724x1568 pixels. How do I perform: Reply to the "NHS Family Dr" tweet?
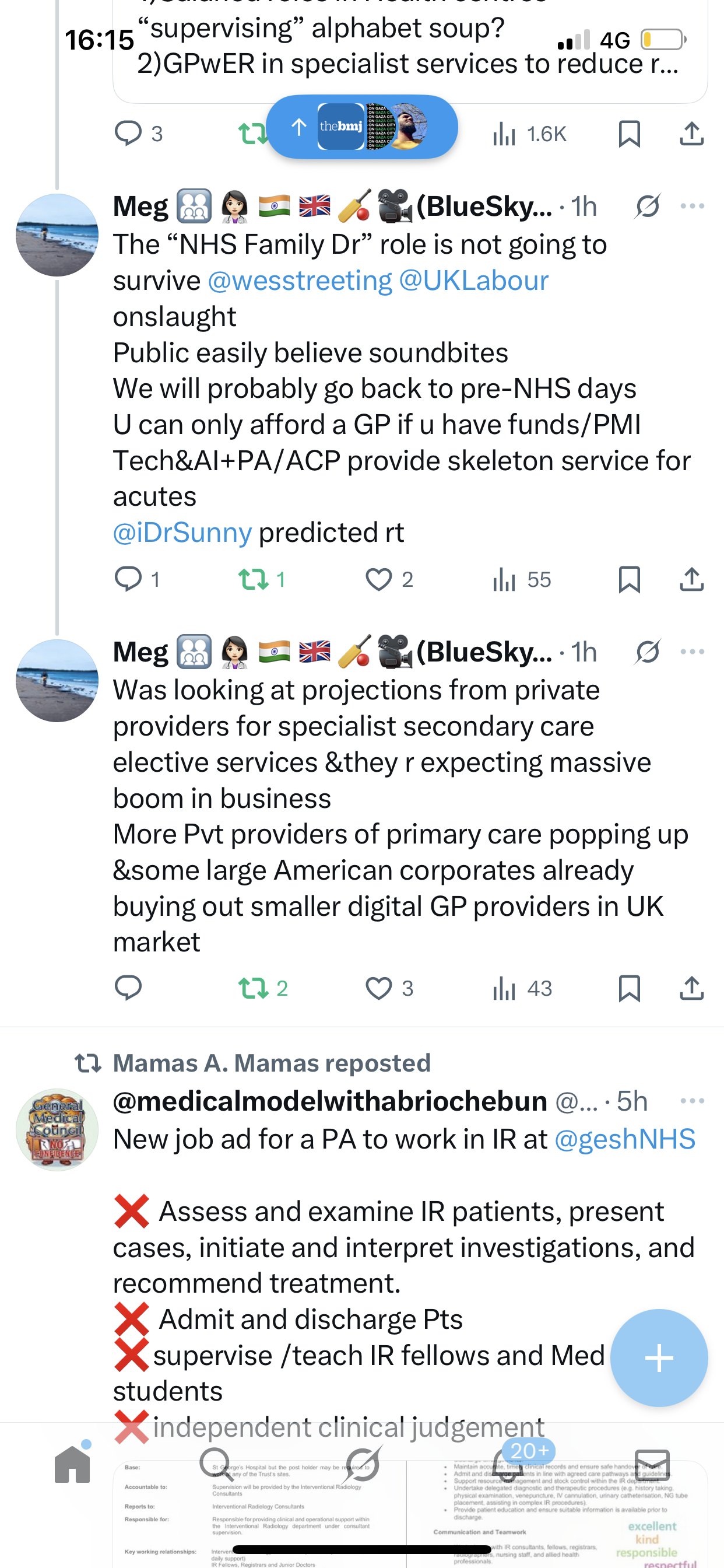pos(128,579)
